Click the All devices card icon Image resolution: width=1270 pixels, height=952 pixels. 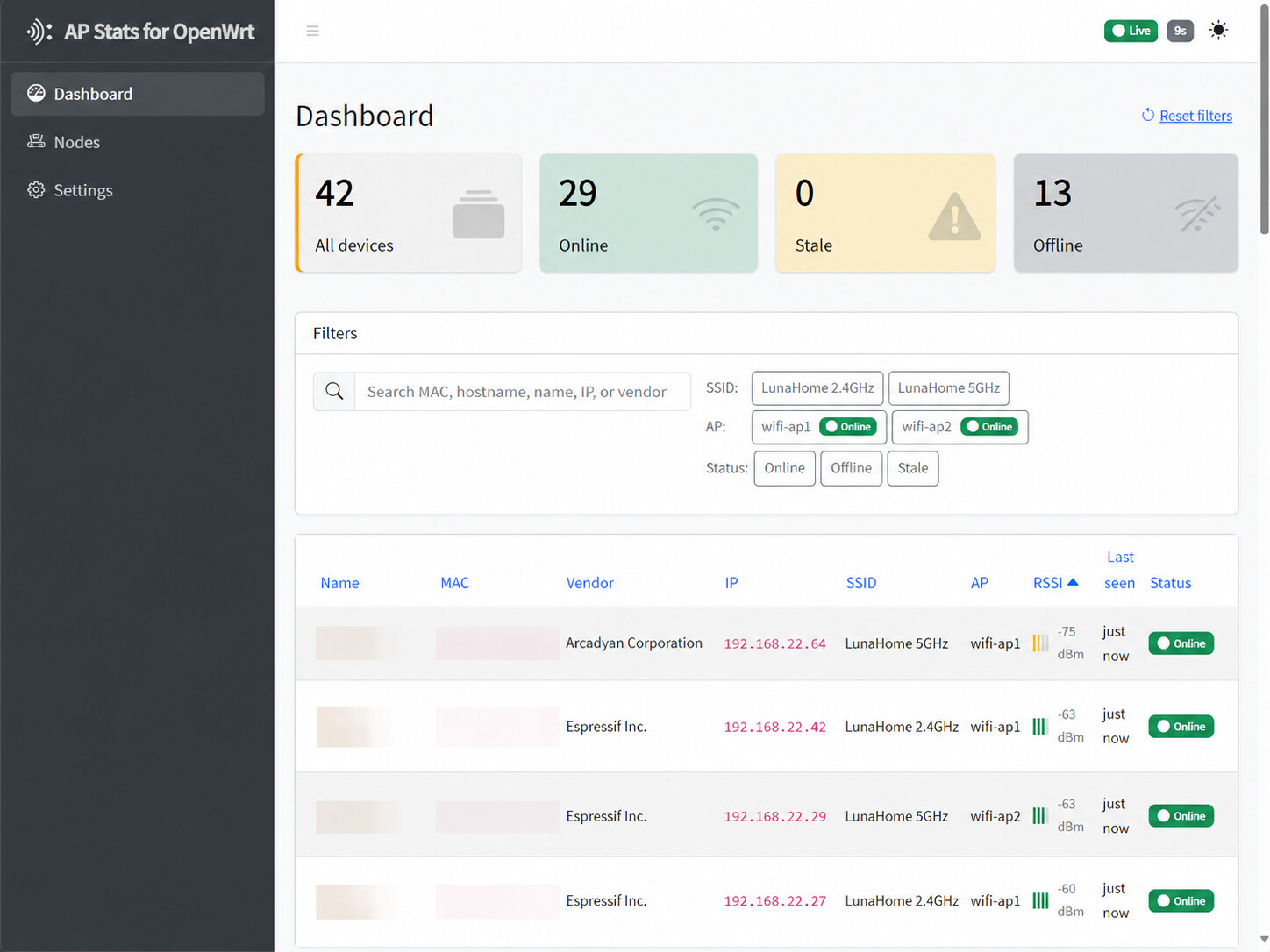(x=478, y=214)
